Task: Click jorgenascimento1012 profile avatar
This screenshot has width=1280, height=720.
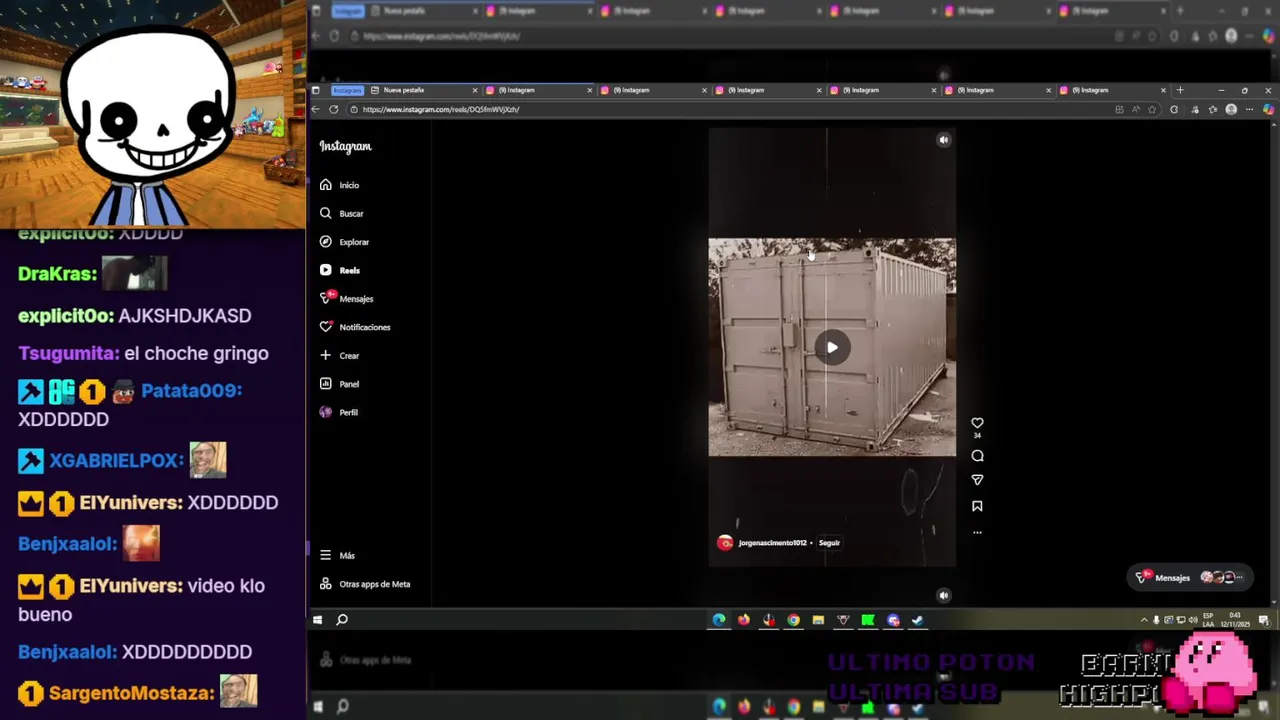Action: [x=725, y=543]
